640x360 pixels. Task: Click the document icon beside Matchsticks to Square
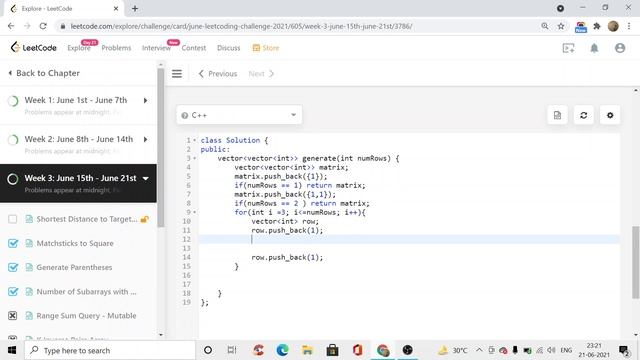tap(29, 243)
